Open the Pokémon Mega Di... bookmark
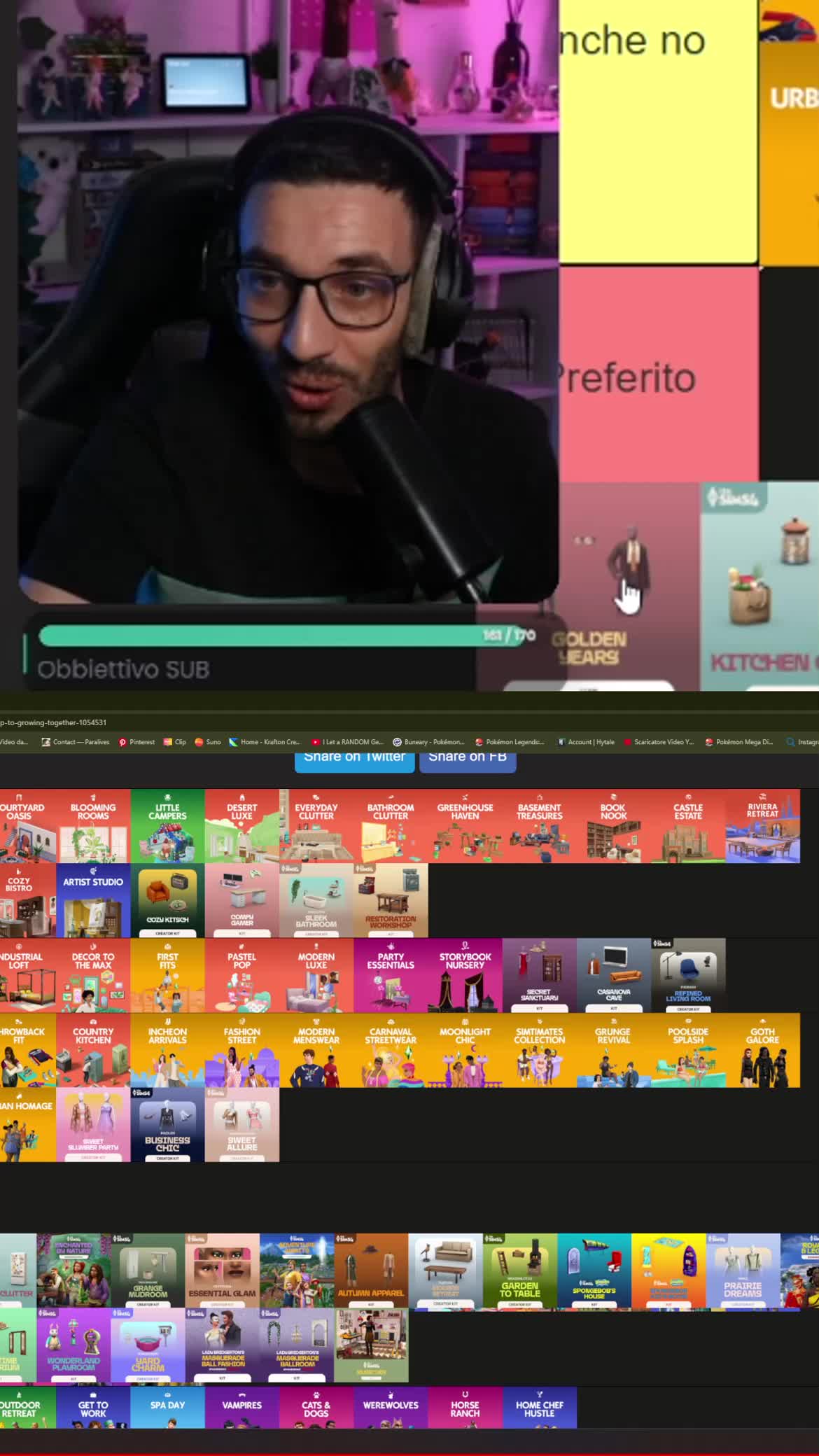Screen dimensions: 819x1456 (739, 742)
